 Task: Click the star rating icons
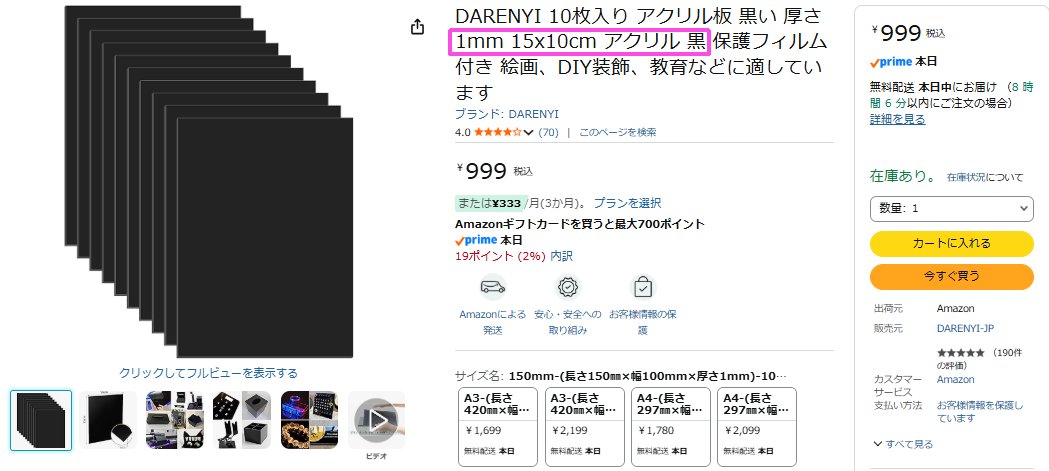pos(498,132)
